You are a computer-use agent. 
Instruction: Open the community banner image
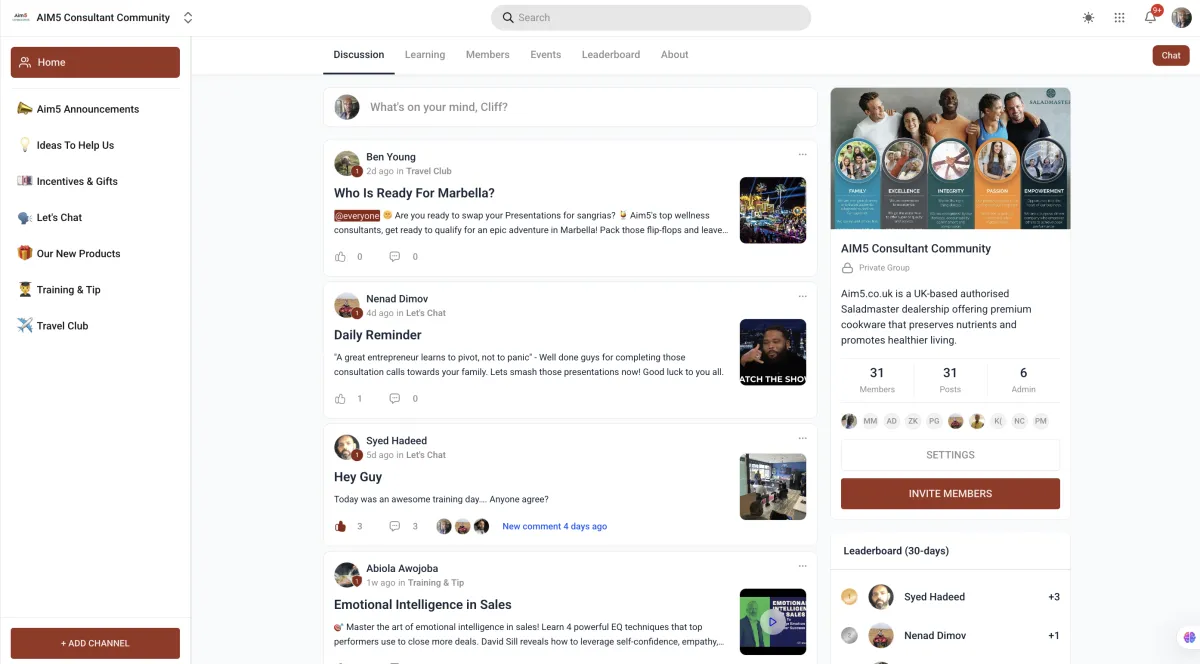(x=950, y=158)
